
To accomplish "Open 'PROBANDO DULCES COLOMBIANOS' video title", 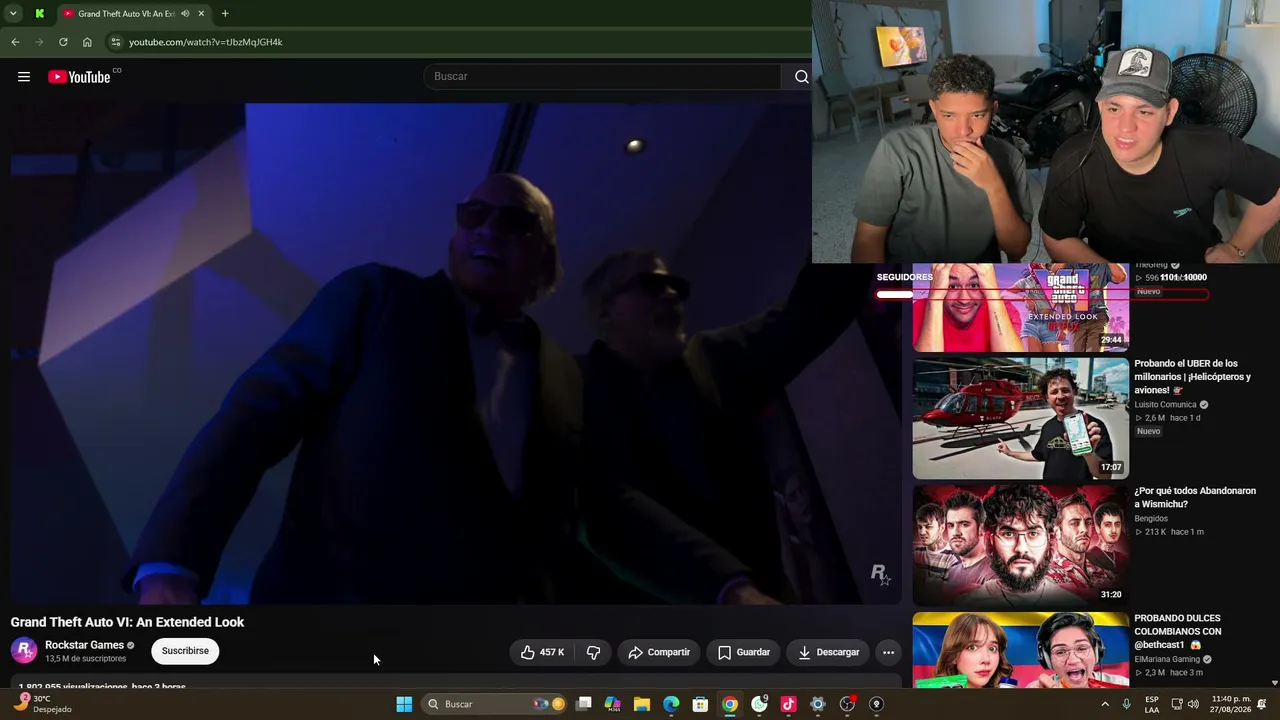I will 1178,632.
